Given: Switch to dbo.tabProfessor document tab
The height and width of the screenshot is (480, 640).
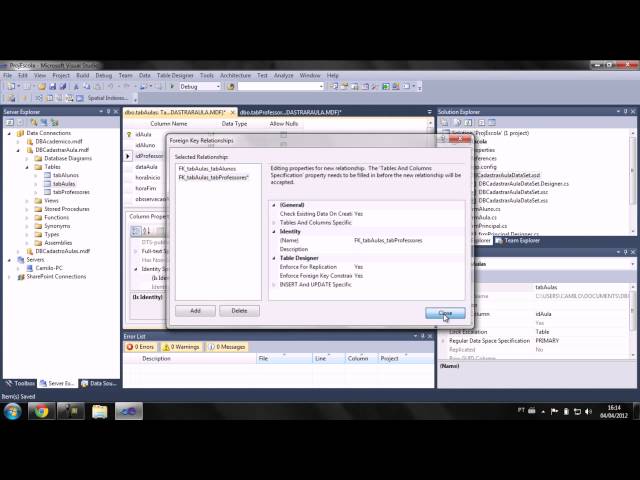Looking at the screenshot, I should click(290, 112).
